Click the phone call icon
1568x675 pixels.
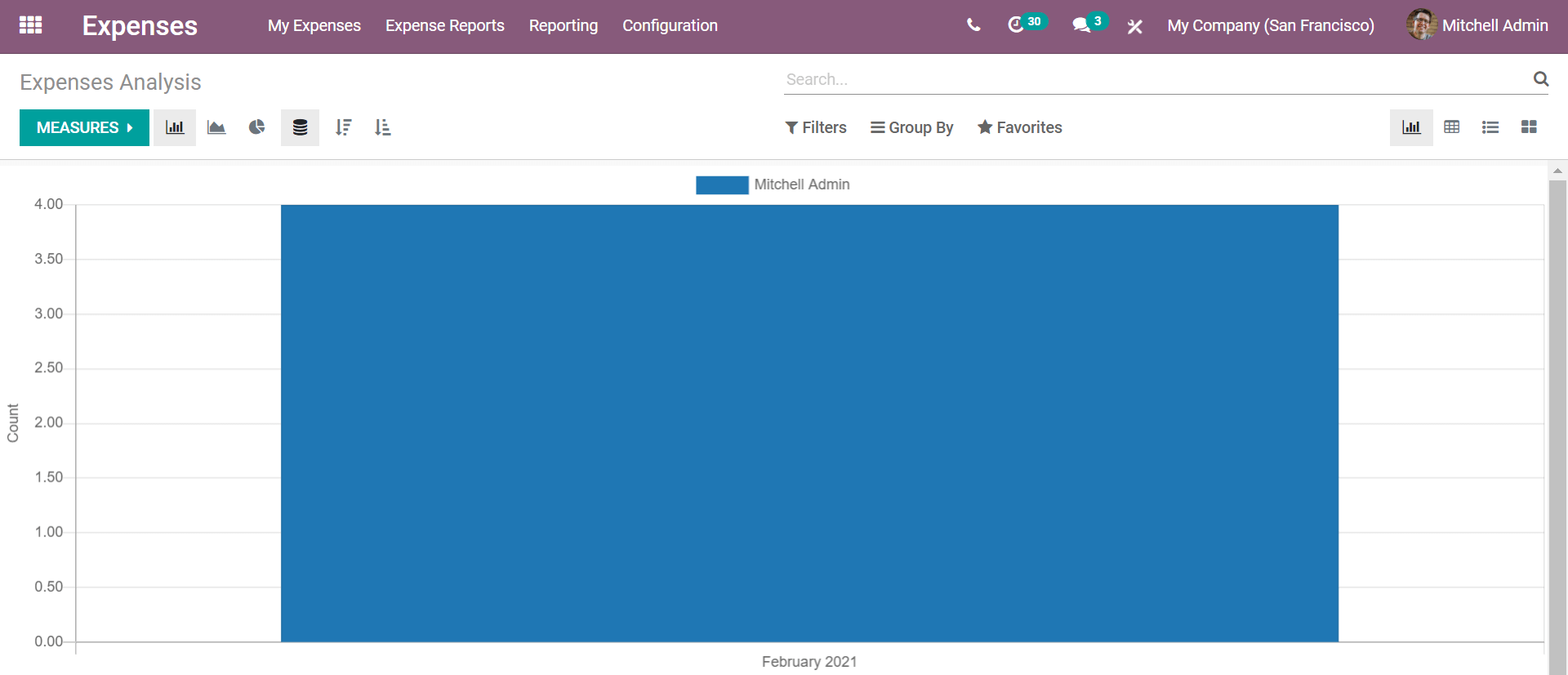tap(973, 25)
